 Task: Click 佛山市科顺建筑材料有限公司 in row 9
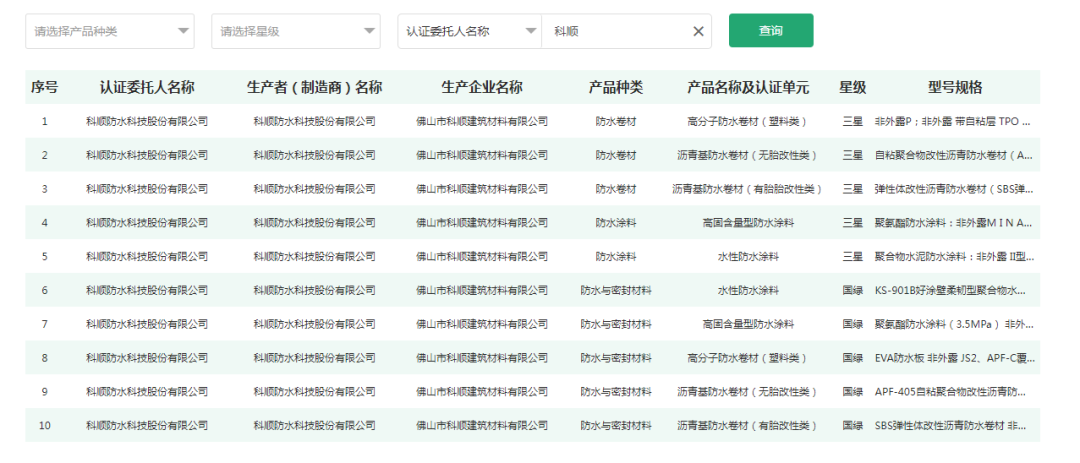pyautogui.click(x=481, y=391)
